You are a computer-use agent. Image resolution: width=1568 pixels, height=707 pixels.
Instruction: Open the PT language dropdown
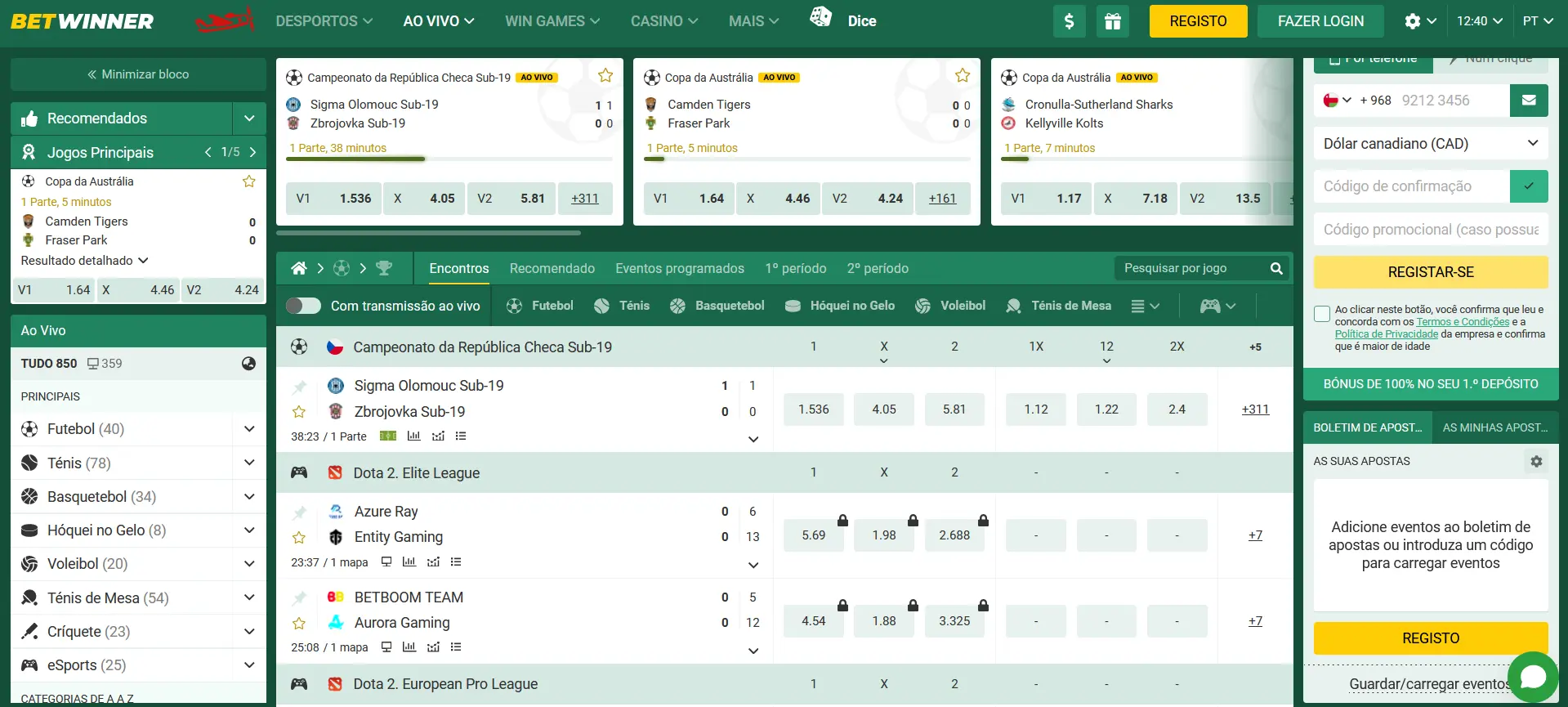[1539, 21]
